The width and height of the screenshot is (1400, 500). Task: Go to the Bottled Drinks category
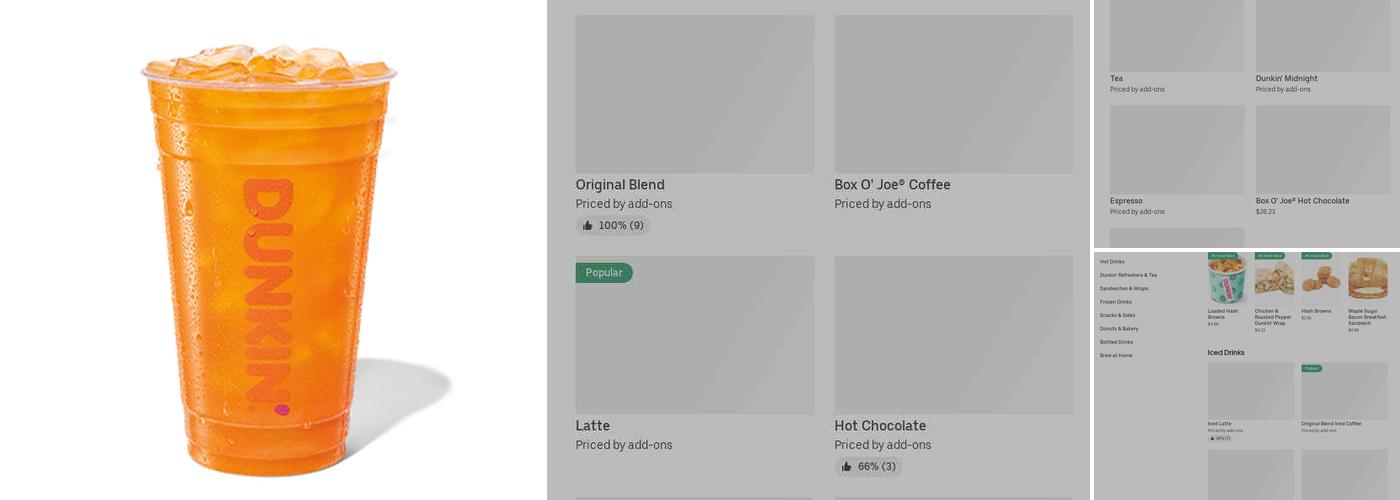1116,342
